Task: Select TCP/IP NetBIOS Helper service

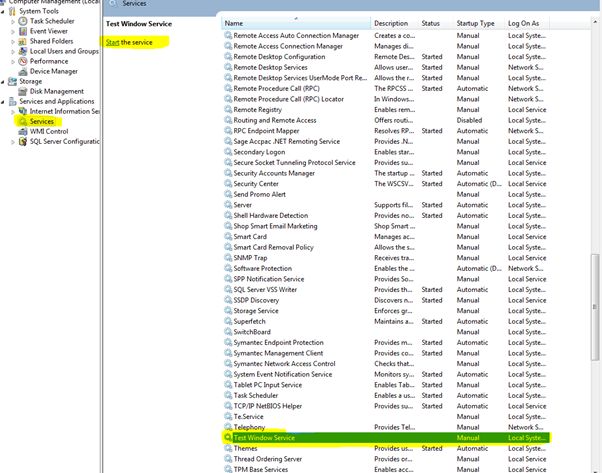Action: point(268,406)
